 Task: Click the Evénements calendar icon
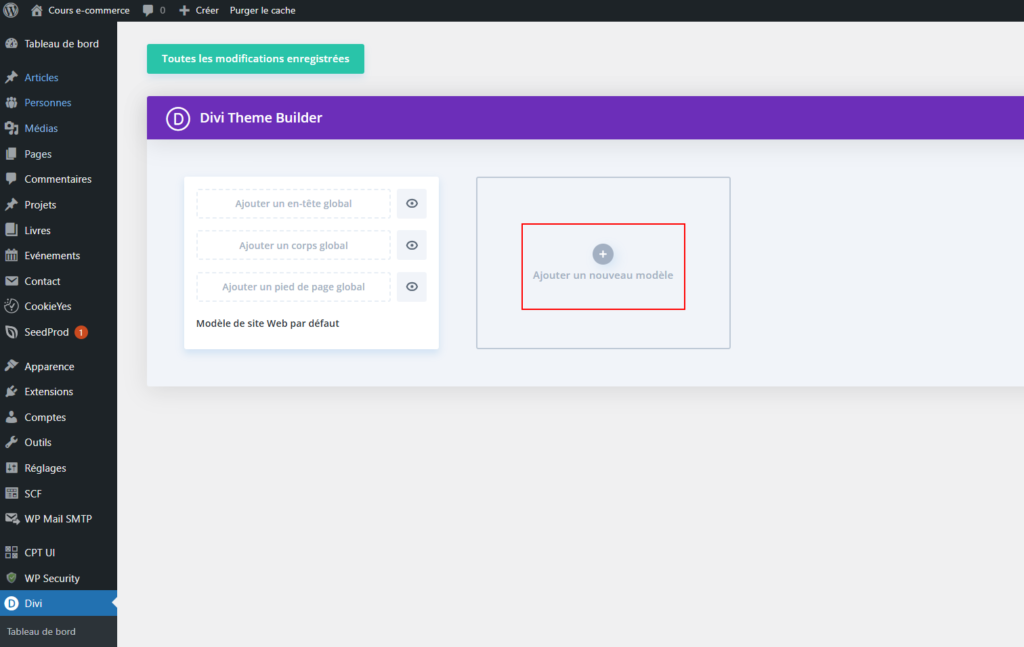(x=11, y=255)
